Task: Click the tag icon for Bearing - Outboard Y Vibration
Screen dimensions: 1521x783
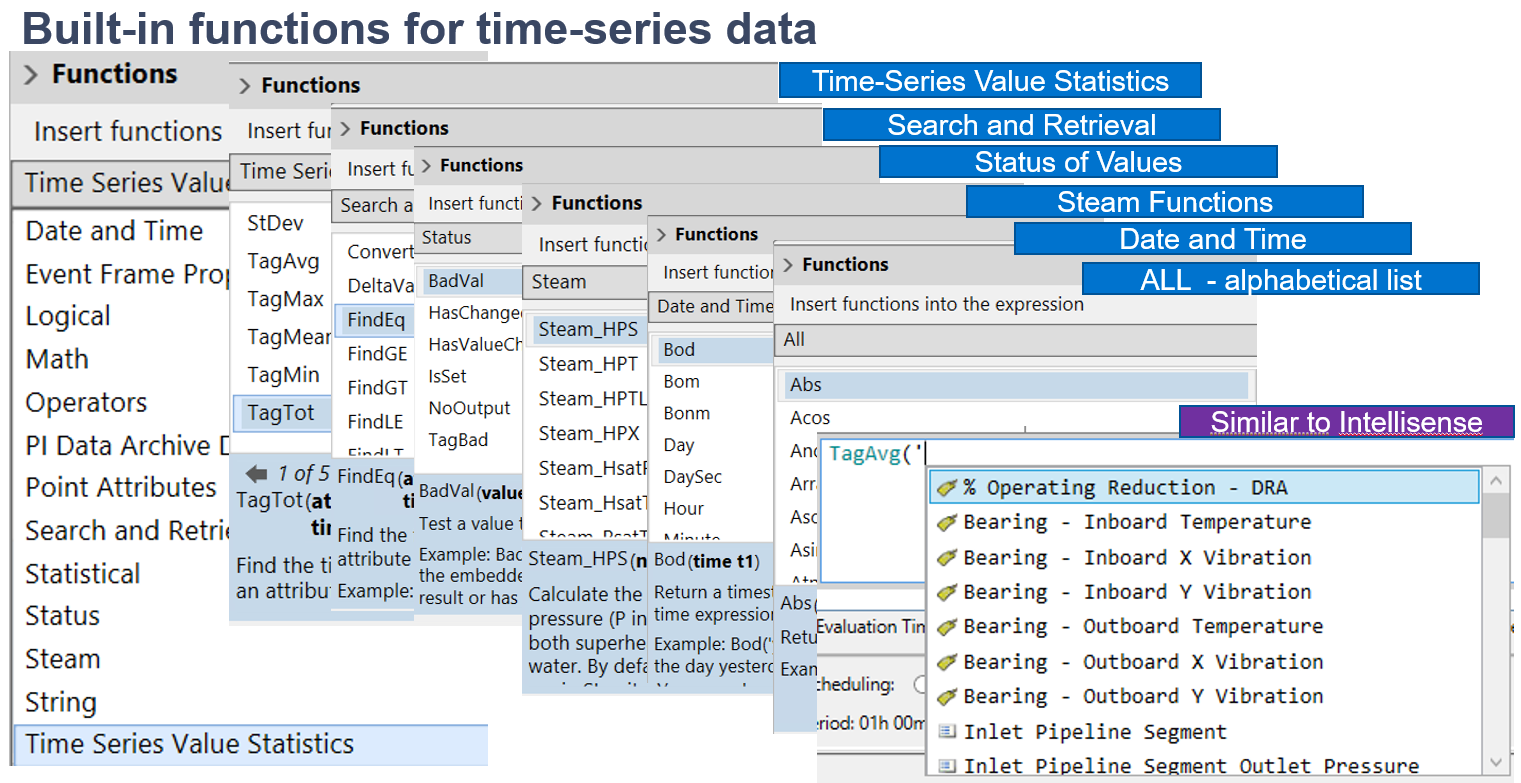Action: click(x=946, y=697)
